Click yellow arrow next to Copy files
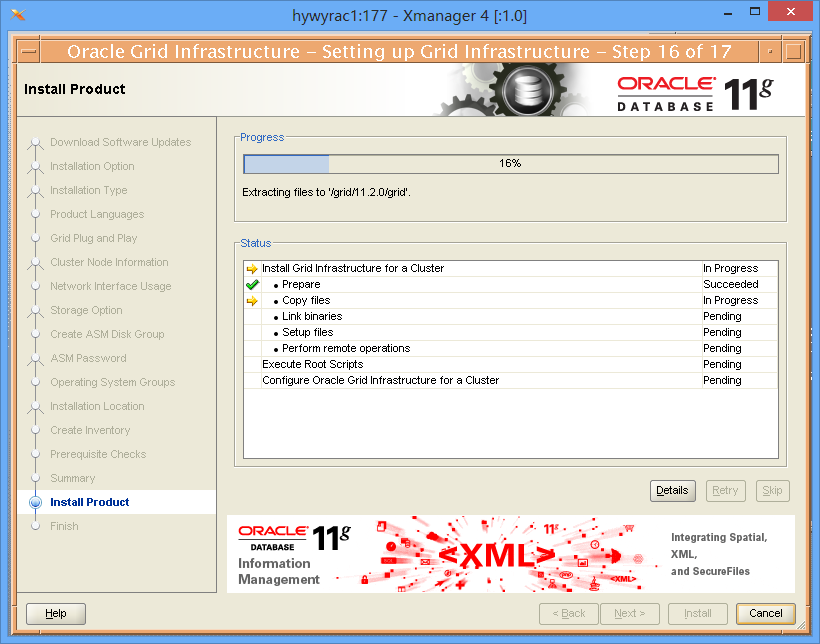820x644 pixels. click(x=252, y=301)
